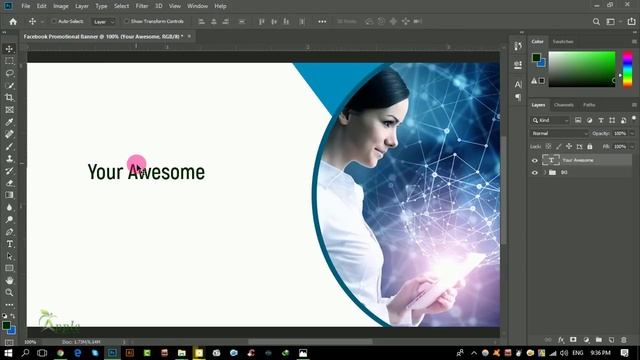Select the Move tool in the toolbox
Image resolution: width=640 pixels, height=360 pixels.
(x=9, y=49)
